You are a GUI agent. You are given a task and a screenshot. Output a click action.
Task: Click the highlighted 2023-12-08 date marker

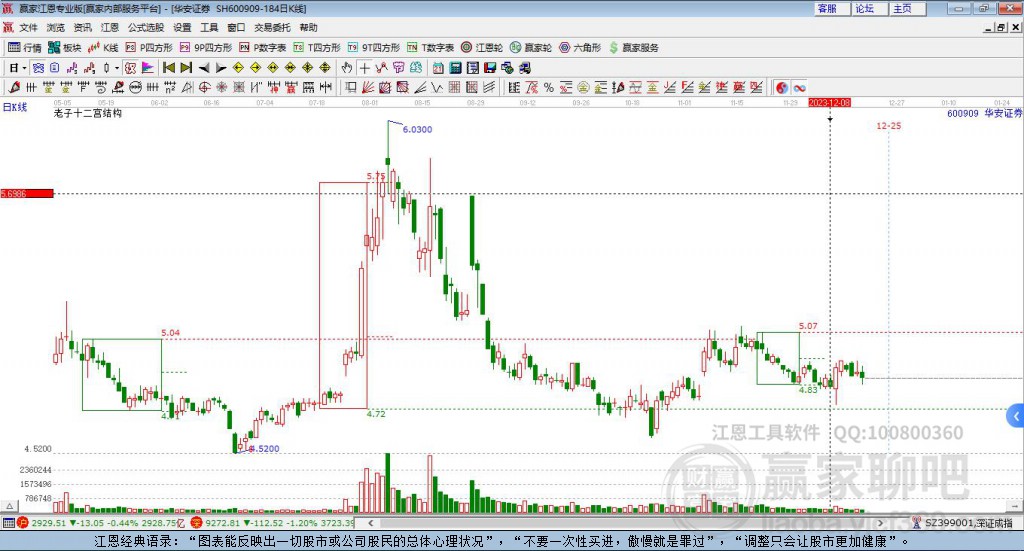[x=829, y=102]
